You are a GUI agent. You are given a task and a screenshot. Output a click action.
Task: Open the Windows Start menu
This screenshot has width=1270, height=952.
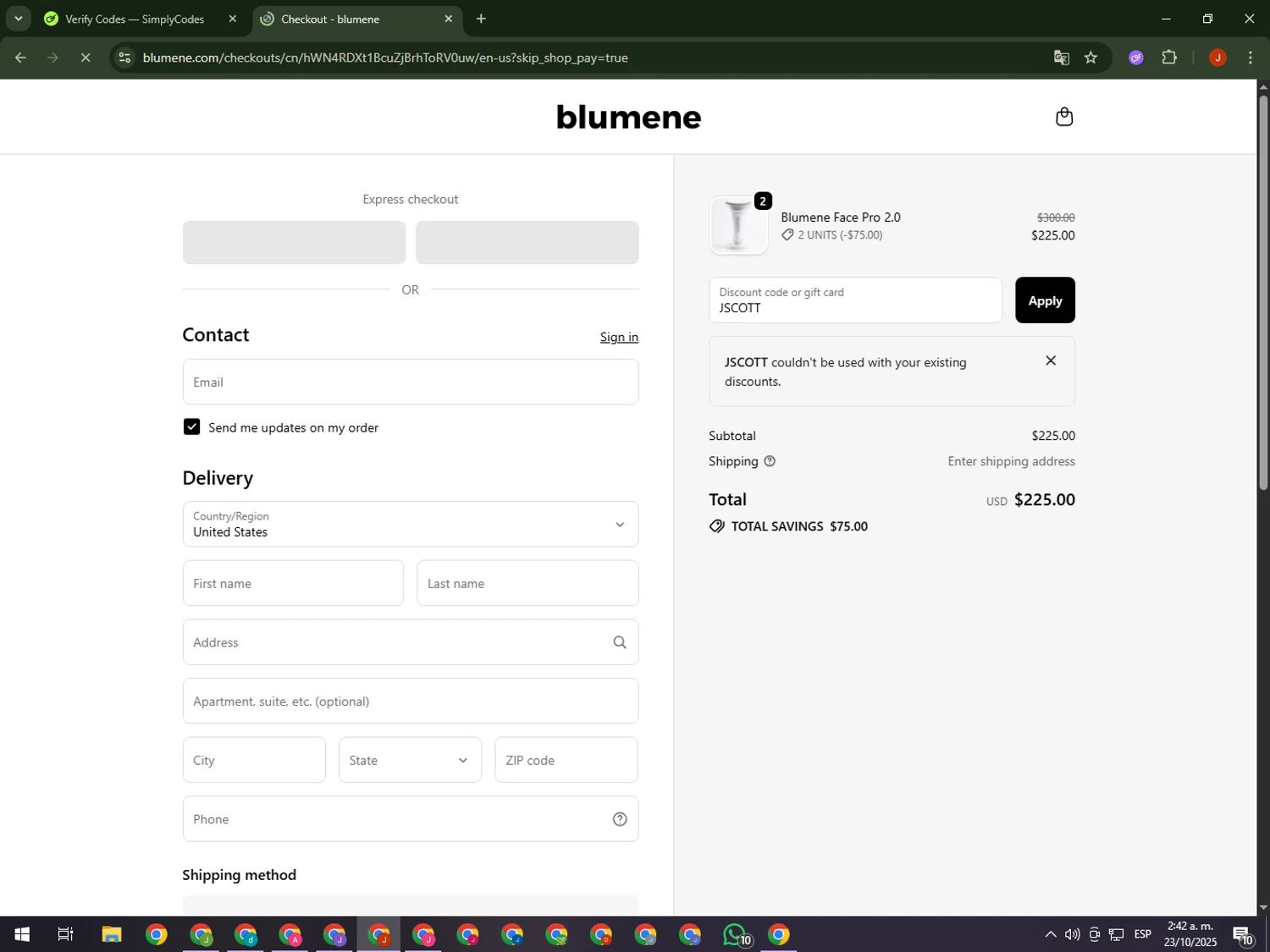pos(22,934)
